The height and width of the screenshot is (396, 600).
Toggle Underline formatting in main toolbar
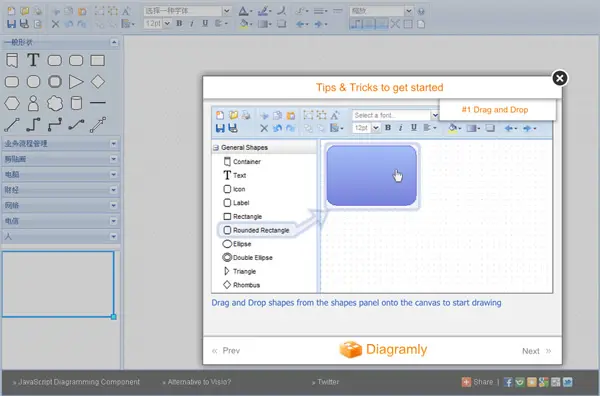(205, 23)
